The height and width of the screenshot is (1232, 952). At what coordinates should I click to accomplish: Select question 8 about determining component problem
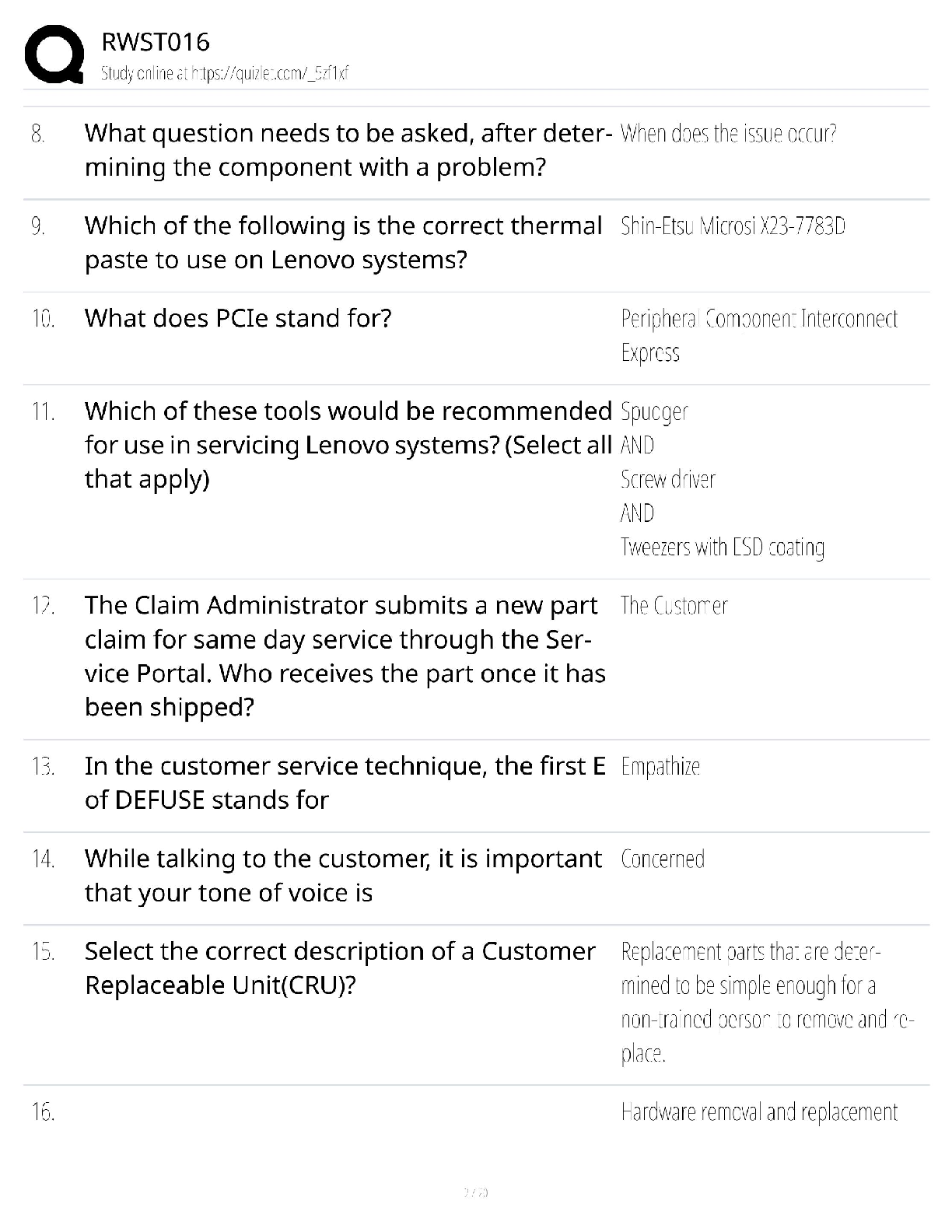348,150
